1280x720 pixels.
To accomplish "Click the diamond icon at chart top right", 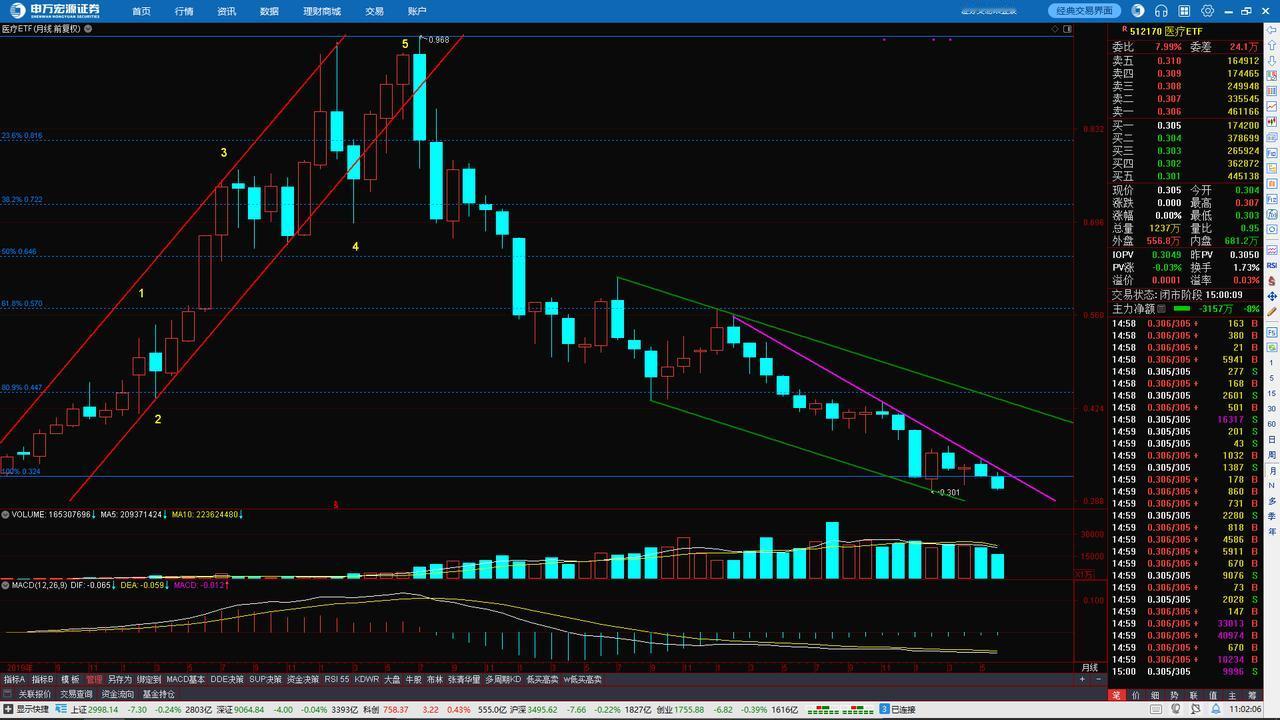I will [x=1055, y=29].
